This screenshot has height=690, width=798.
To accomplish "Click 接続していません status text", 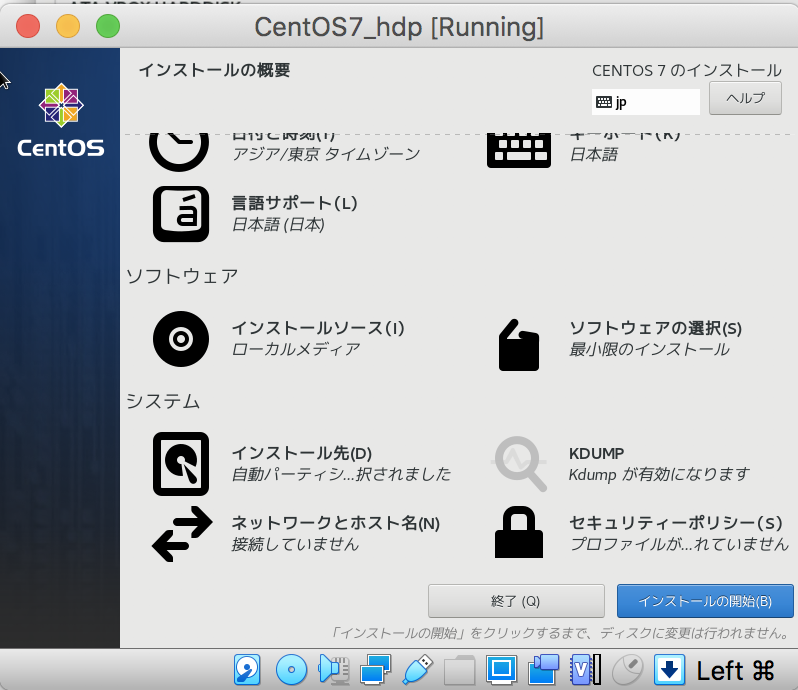I will pos(295,544).
